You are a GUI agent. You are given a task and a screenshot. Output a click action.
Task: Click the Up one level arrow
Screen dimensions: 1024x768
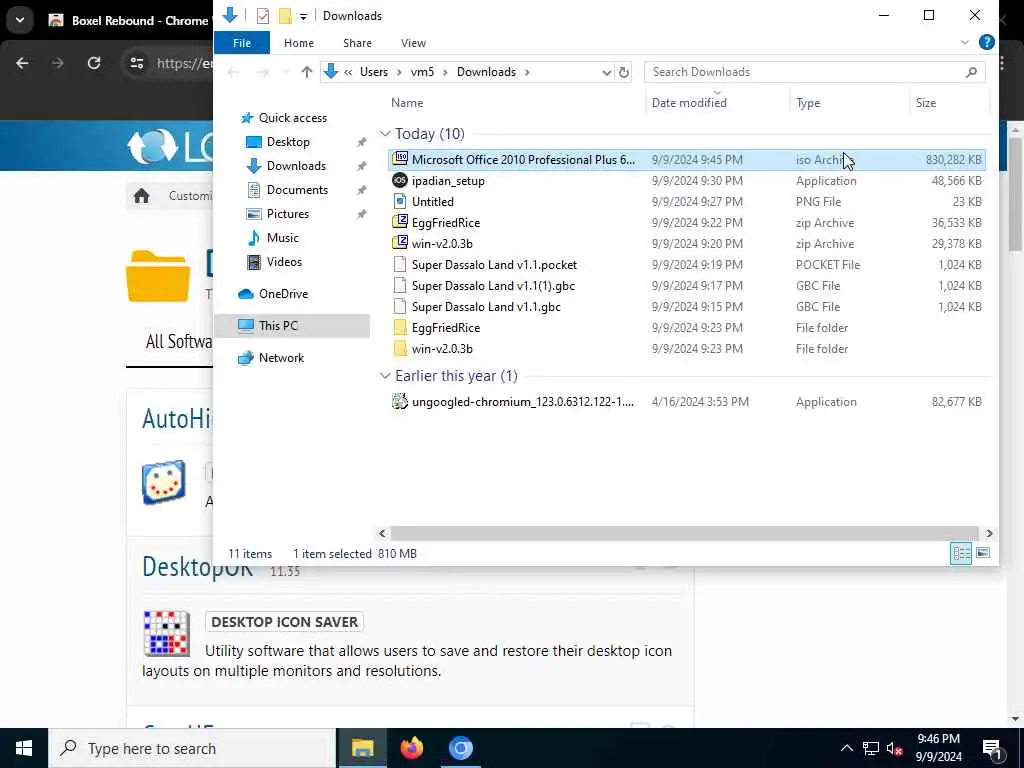click(306, 72)
